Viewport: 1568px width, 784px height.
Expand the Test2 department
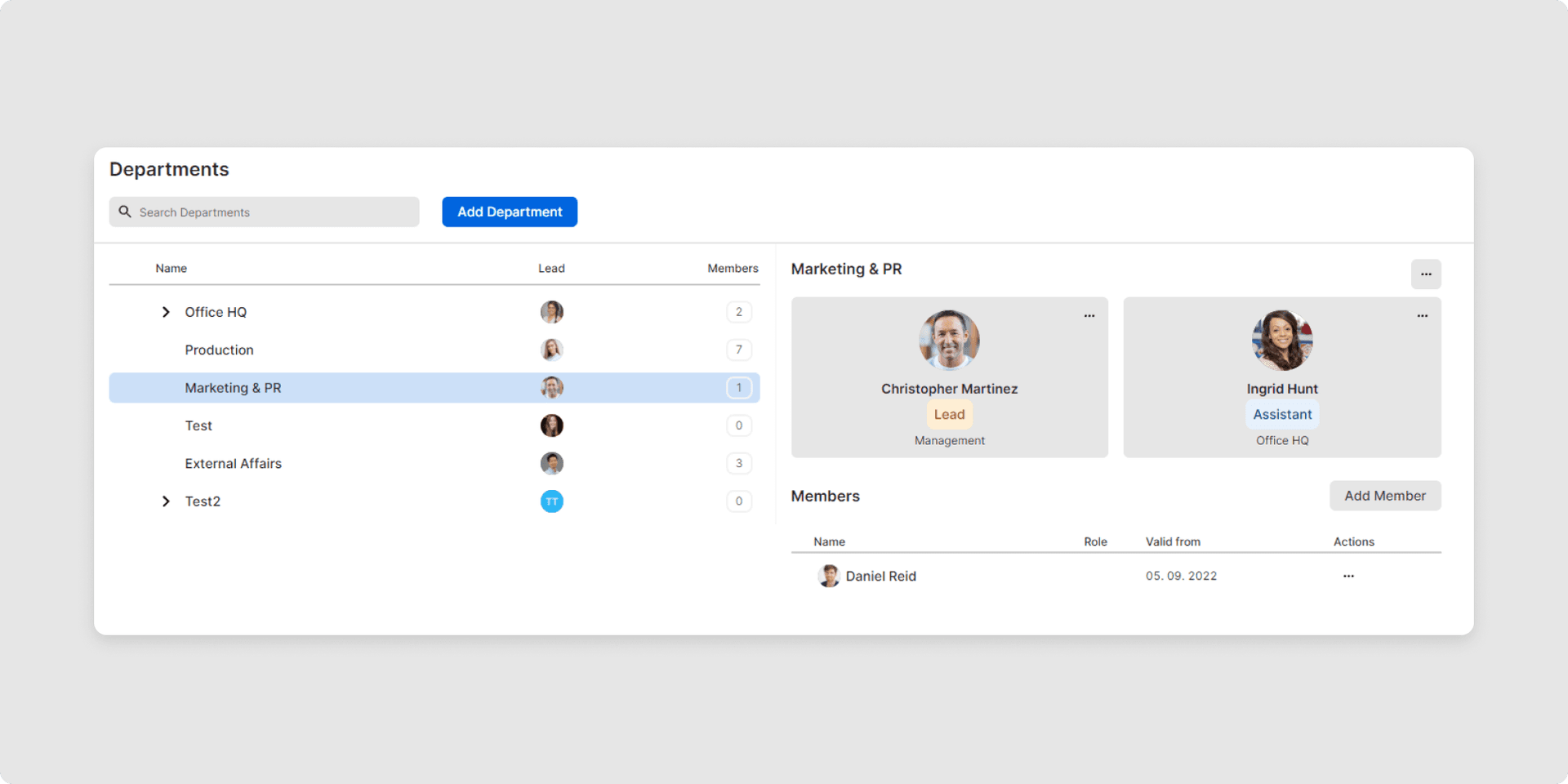click(x=166, y=501)
